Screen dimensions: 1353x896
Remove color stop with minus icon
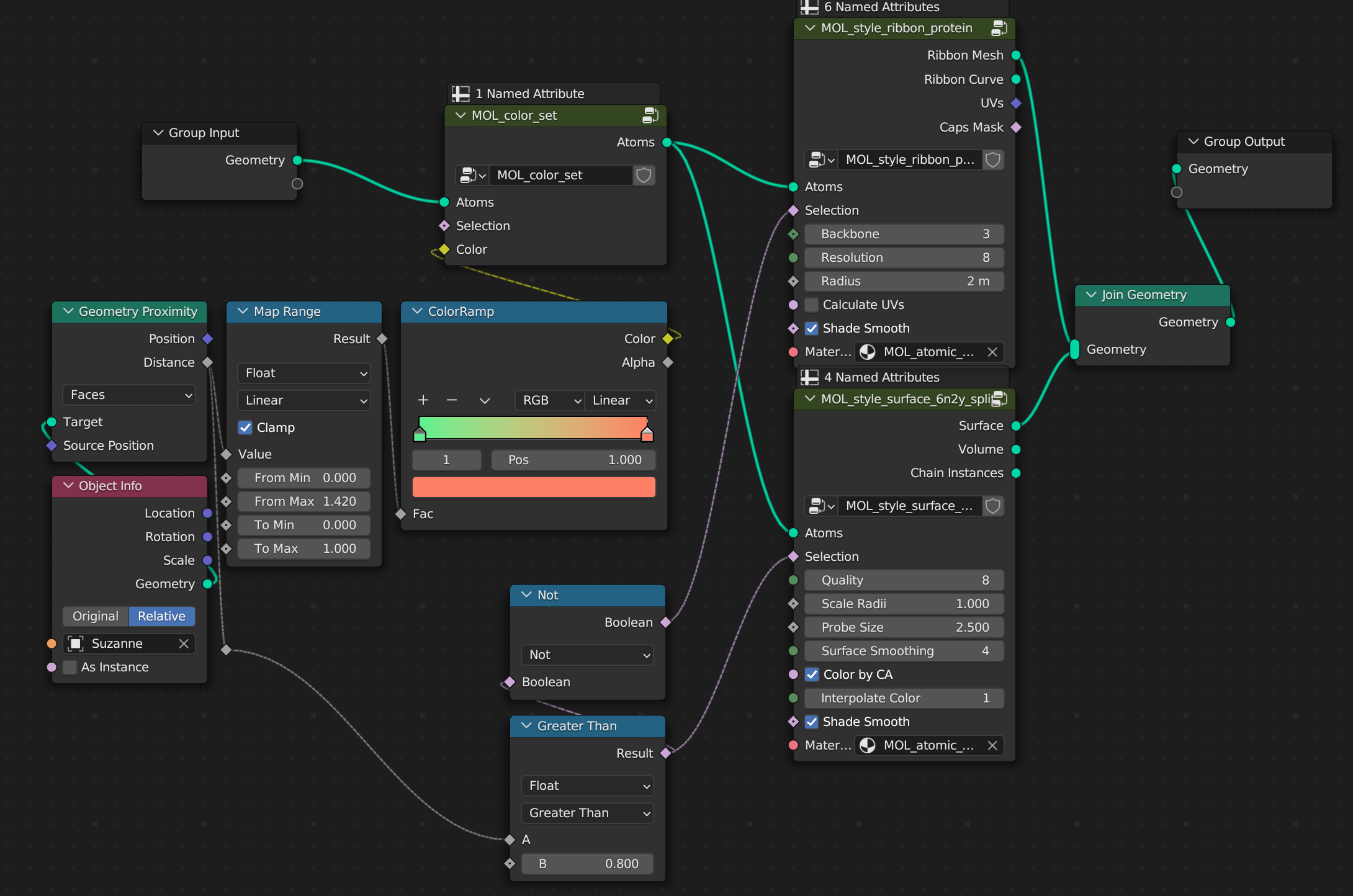coord(452,400)
